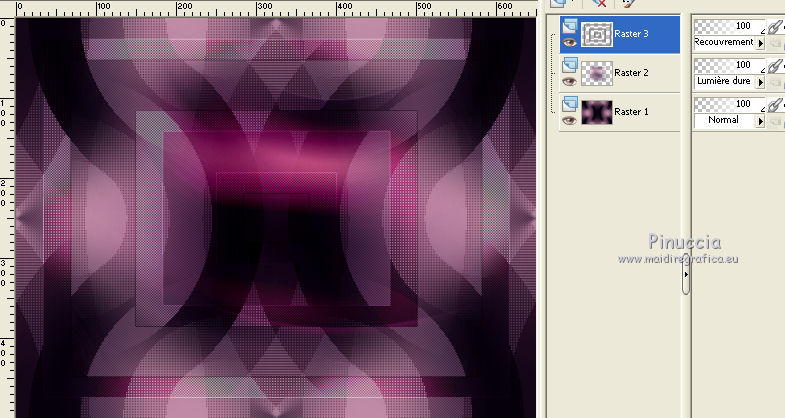Adjust the Raster 1 opacity slider
This screenshot has height=418, width=785.
(729, 104)
